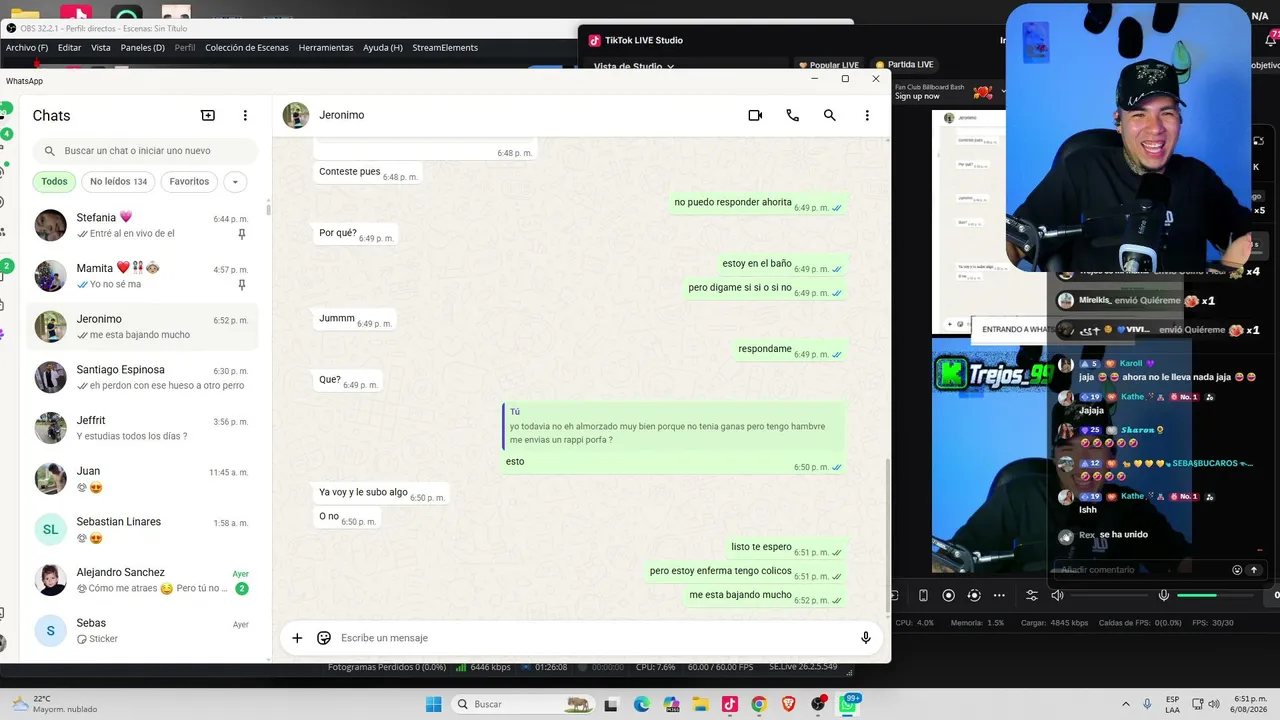
Task: Open the OBS Colección de Escenas menu
Action: click(247, 48)
